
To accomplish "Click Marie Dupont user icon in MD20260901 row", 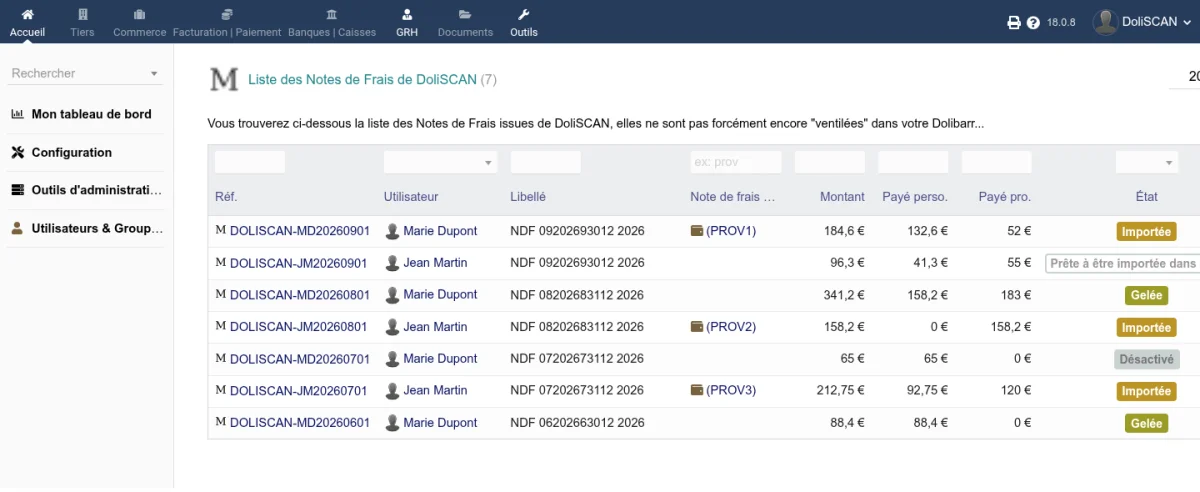I will [x=393, y=231].
